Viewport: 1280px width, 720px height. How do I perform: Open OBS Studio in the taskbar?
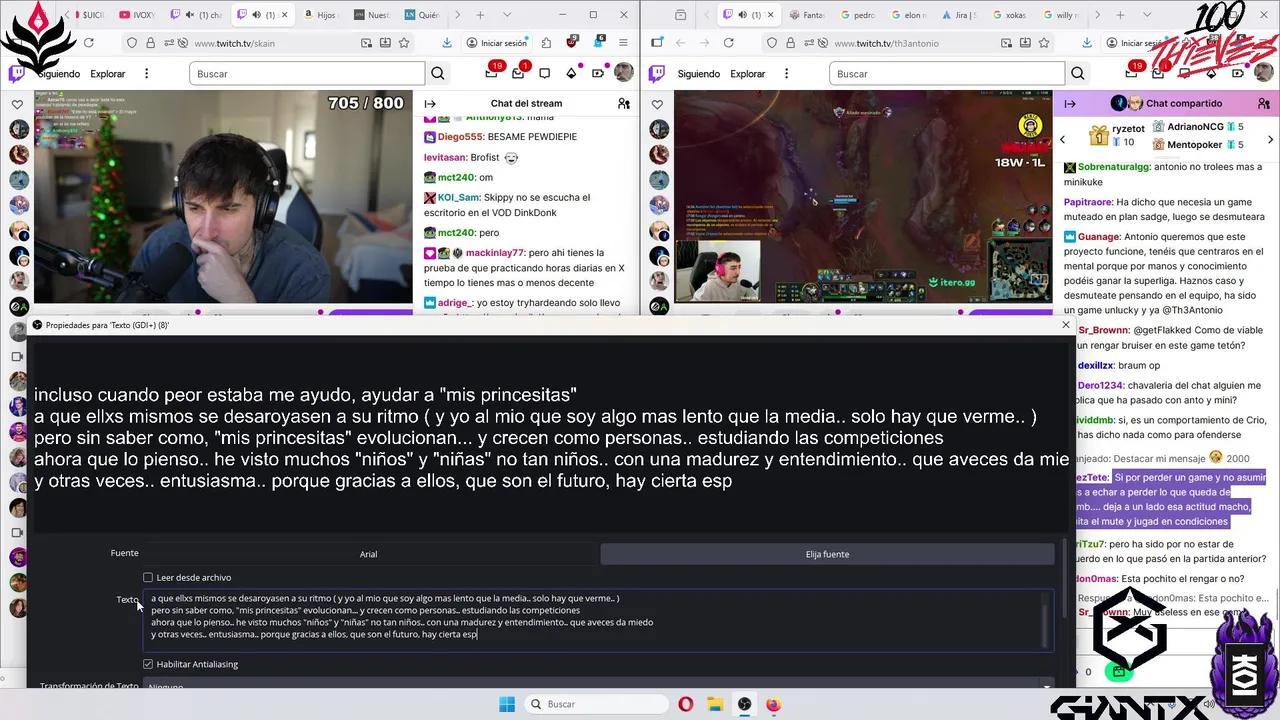point(745,704)
